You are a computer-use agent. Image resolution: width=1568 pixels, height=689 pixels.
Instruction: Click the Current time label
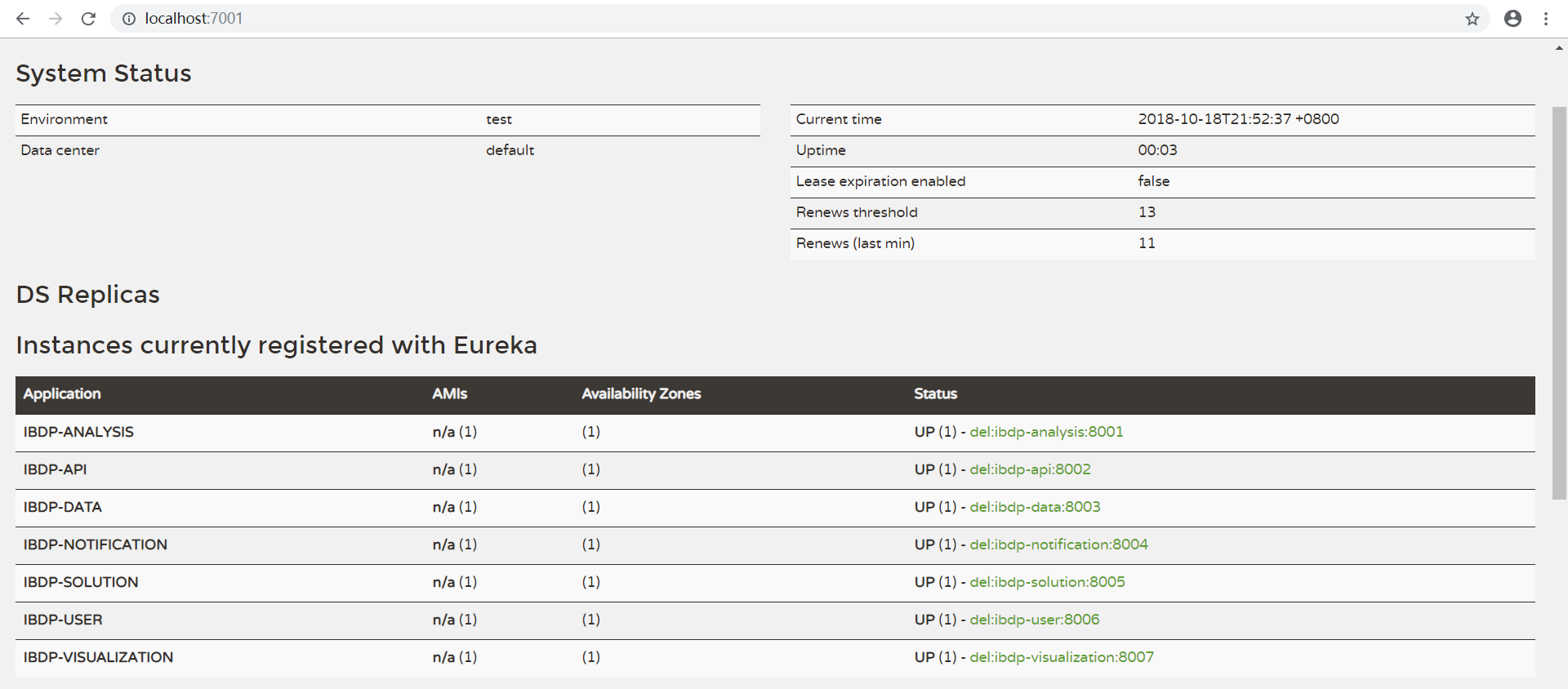click(x=839, y=119)
